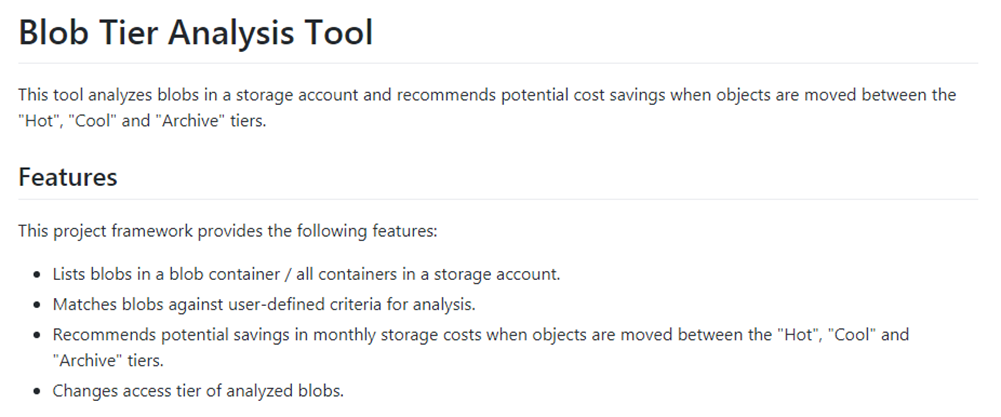Click the word "Archive" in the intro paragraph

(x=190, y=120)
